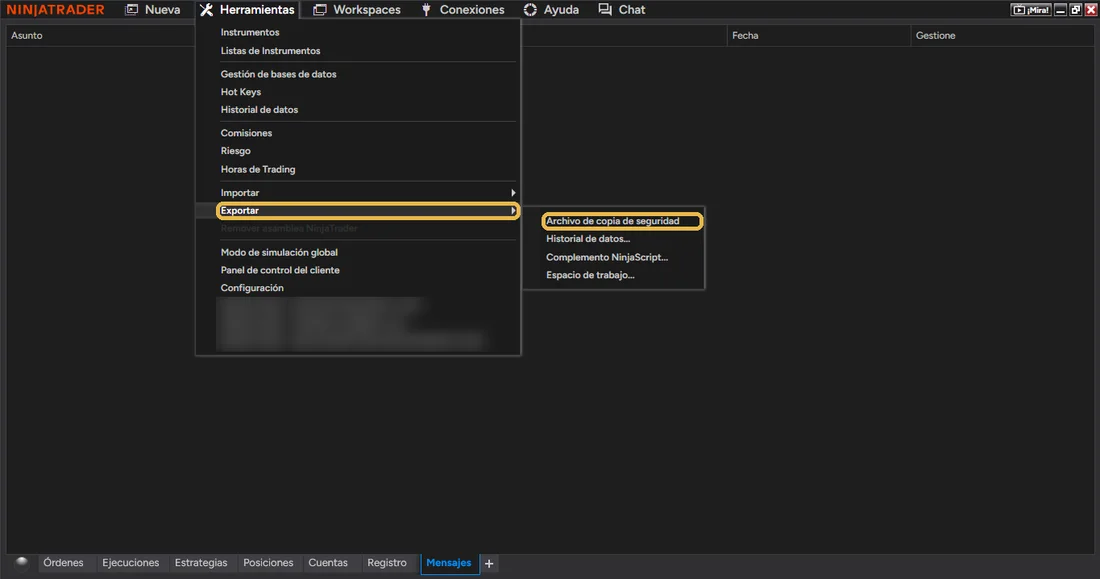Switch to the Estrategias tab
Image resolution: width=1100 pixels, height=579 pixels.
point(201,563)
